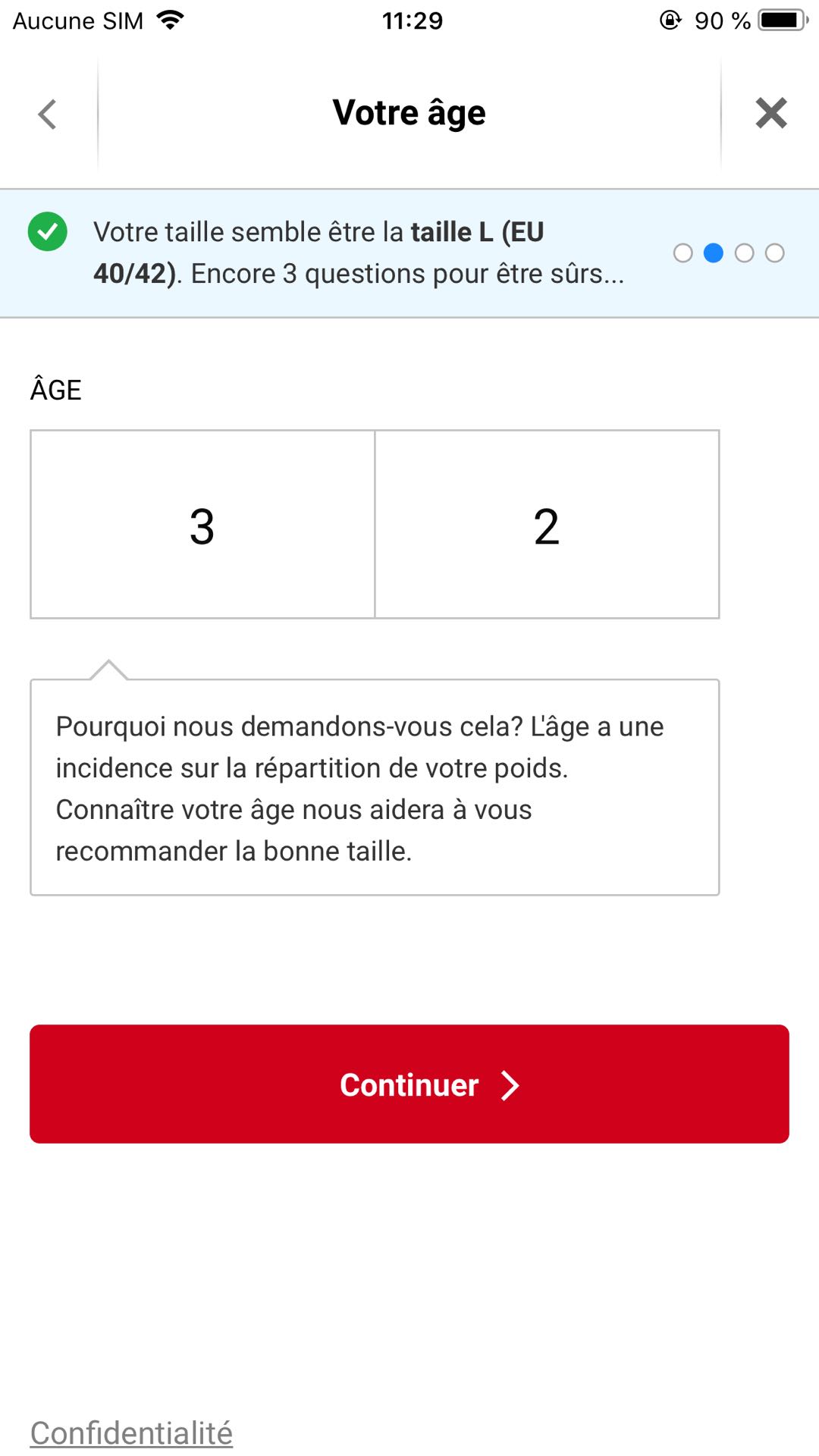Go back using the left chevron
819x1456 pixels.
[x=48, y=115]
